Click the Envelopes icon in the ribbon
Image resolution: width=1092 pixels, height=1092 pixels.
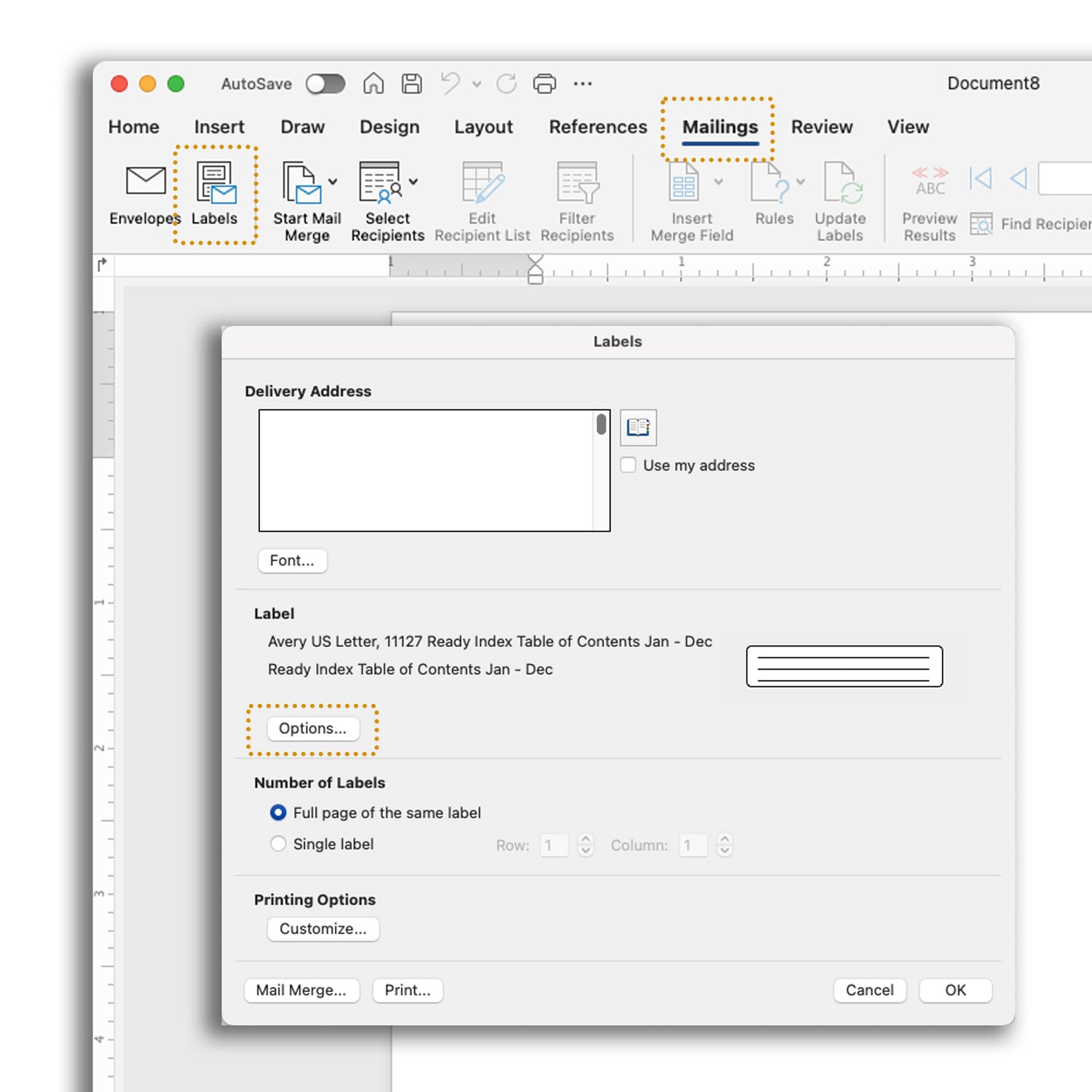coord(146,181)
